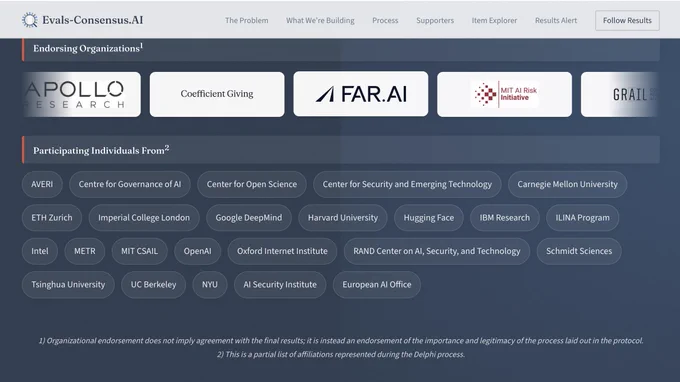Open Item Explorer from navigation
Screen dimensions: 680x382
(x=494, y=20)
